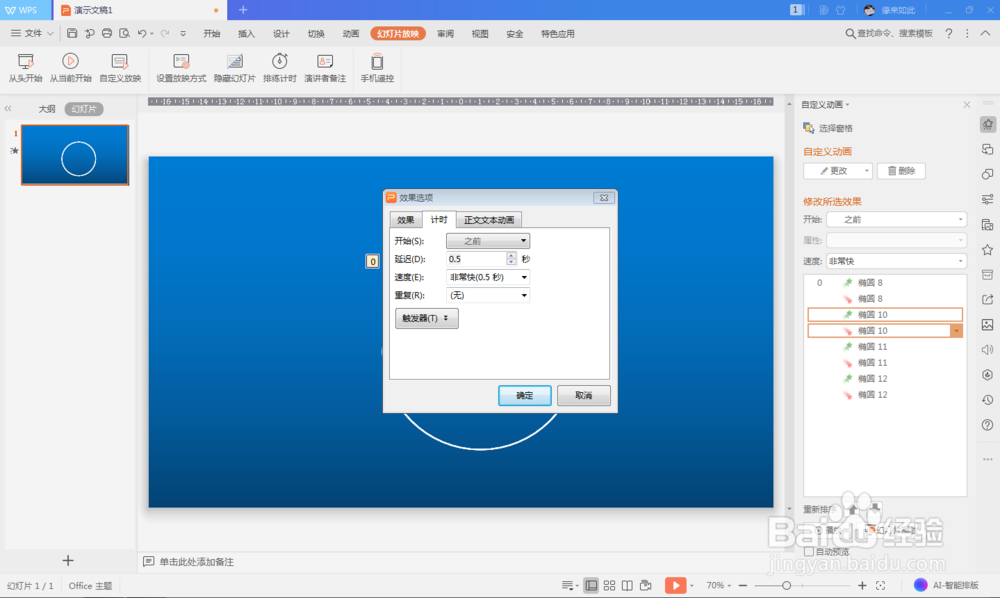This screenshot has height=598, width=1000.
Task: Select the 从头开始 slideshow icon
Action: pos(25,67)
